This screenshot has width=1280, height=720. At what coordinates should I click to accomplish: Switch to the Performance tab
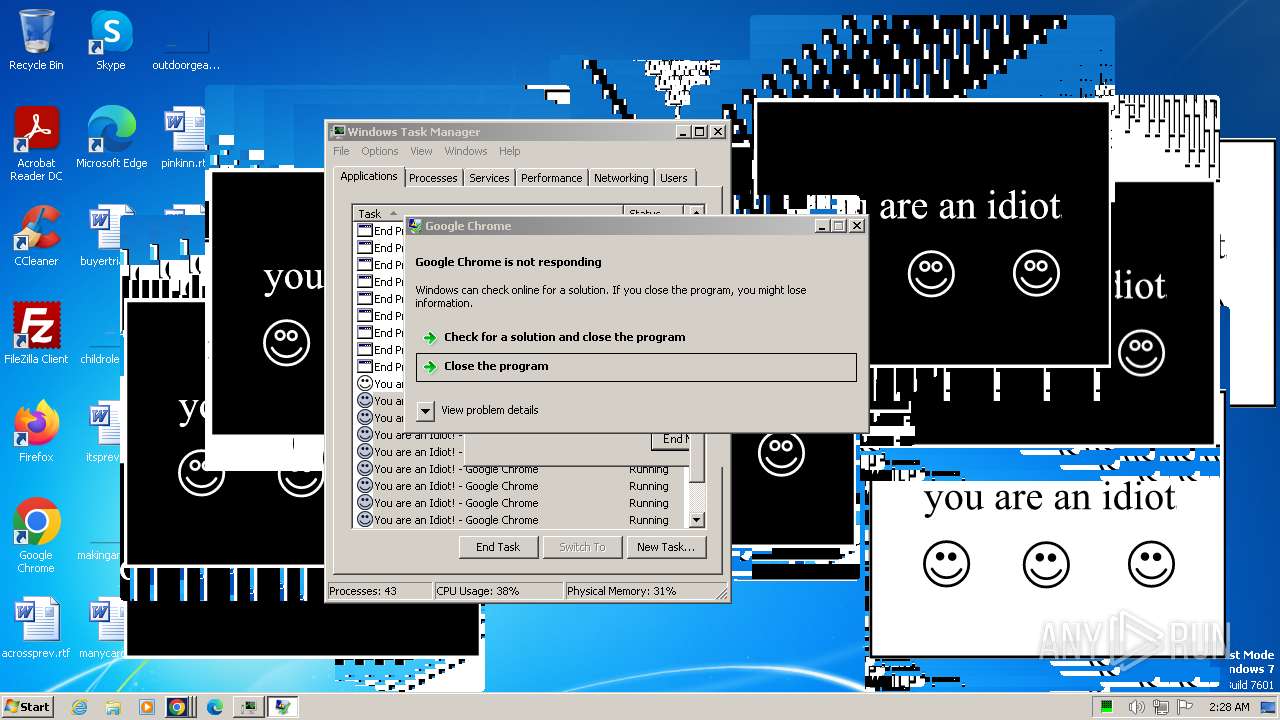[551, 178]
